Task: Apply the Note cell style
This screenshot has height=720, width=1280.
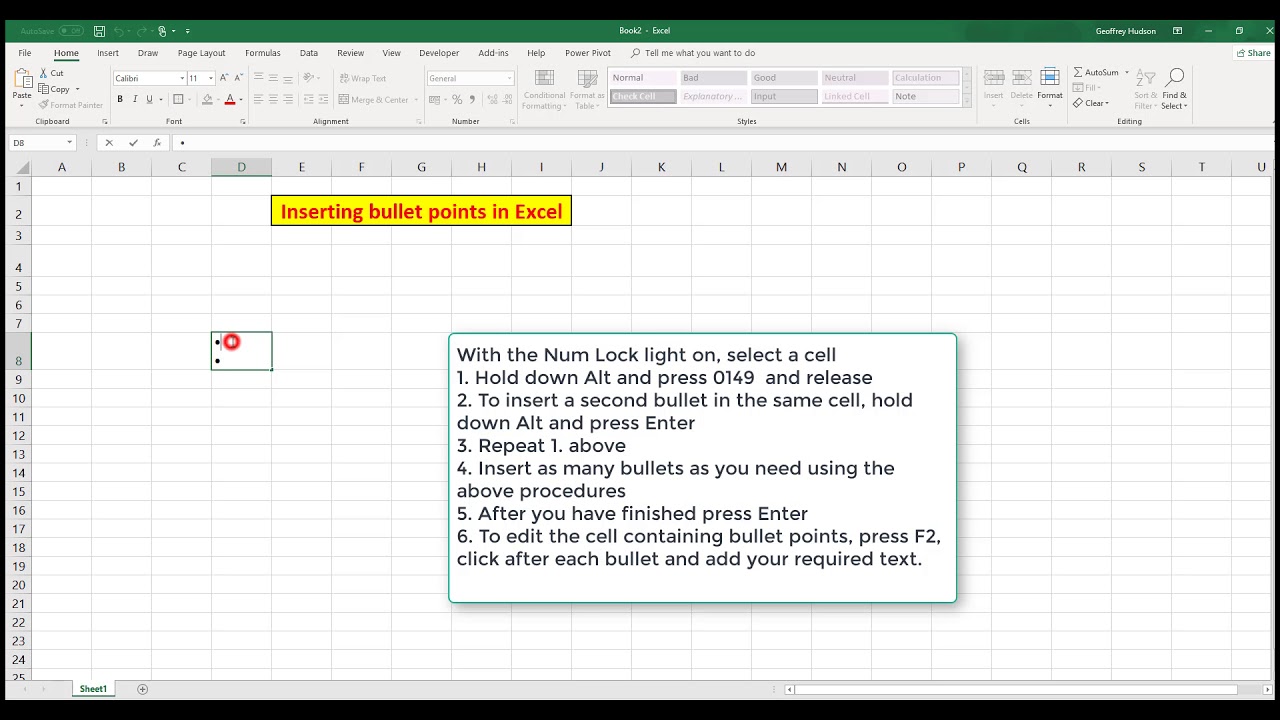Action: pyautogui.click(x=926, y=96)
